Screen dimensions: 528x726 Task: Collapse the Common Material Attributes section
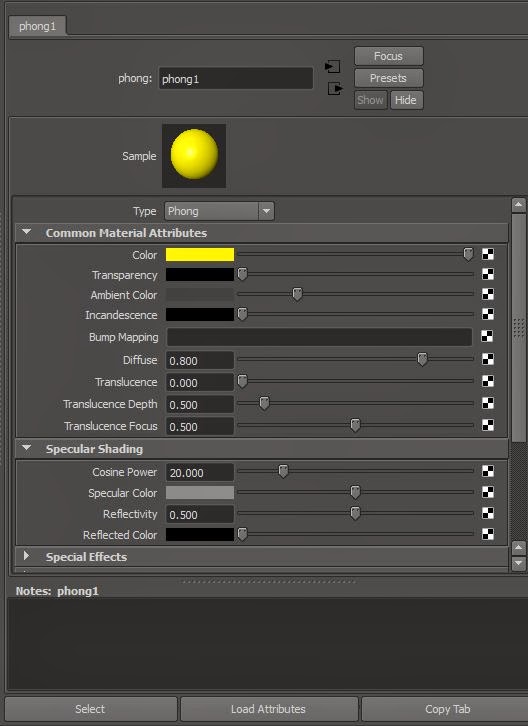tap(27, 232)
